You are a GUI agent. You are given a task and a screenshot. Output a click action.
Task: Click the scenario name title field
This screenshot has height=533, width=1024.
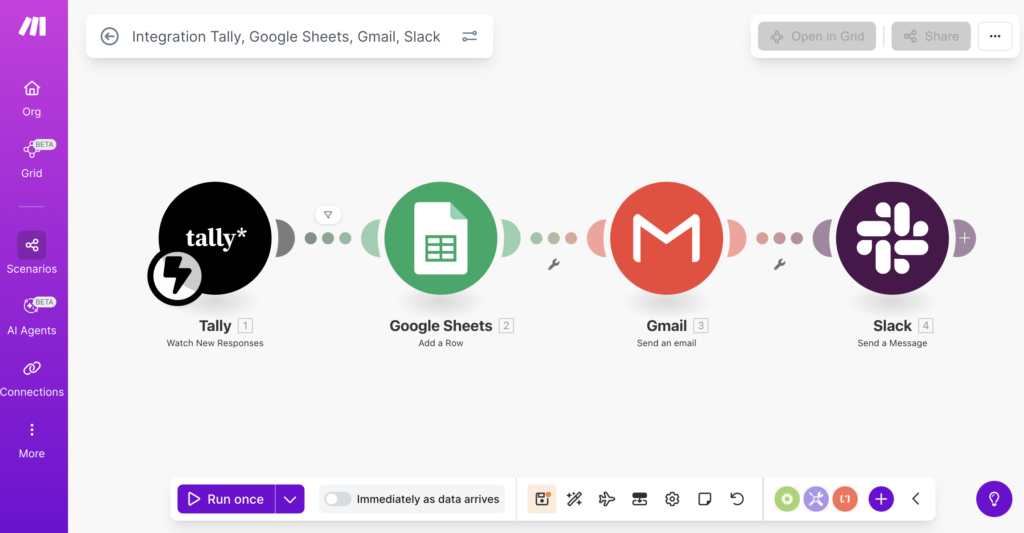286,36
